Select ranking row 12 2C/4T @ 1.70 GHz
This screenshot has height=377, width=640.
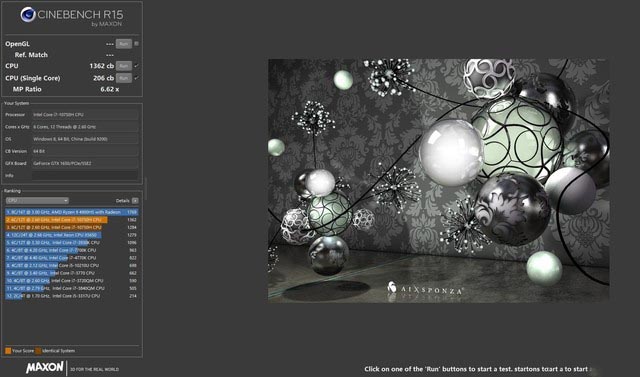(71, 296)
